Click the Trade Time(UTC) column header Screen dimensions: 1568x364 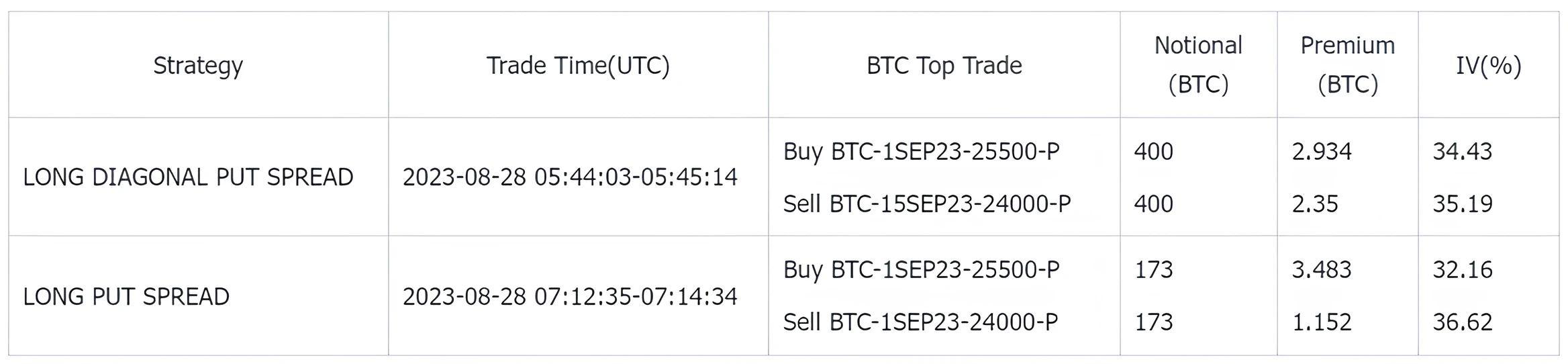click(x=578, y=65)
